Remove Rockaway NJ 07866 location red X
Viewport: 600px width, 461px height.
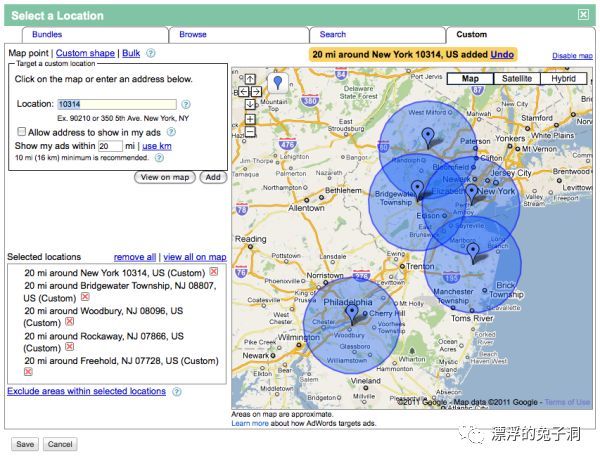69,347
